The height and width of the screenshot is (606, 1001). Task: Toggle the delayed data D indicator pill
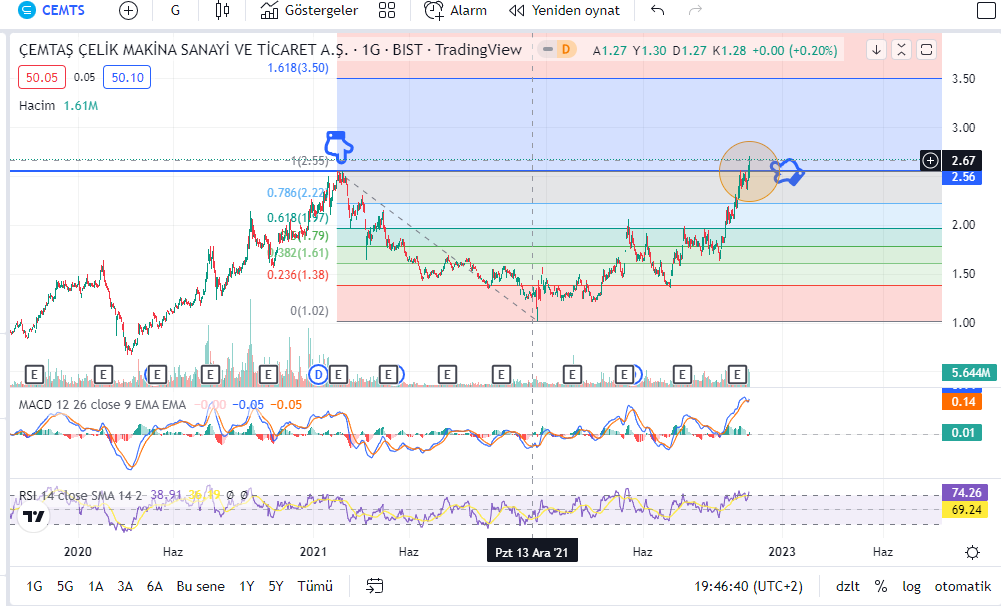[x=557, y=49]
